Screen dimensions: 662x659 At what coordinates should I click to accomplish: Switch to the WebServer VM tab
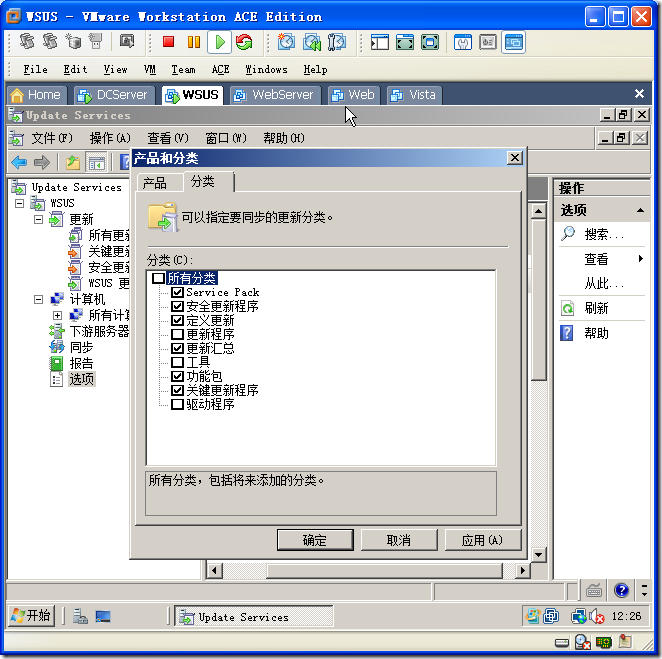coord(274,95)
